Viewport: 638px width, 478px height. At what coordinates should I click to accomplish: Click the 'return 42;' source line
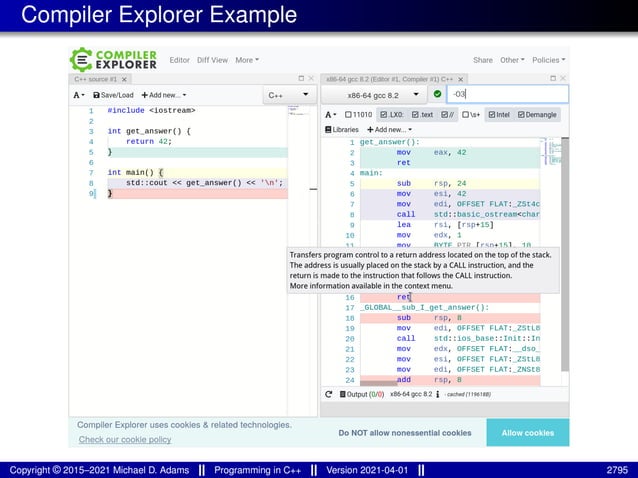149,142
